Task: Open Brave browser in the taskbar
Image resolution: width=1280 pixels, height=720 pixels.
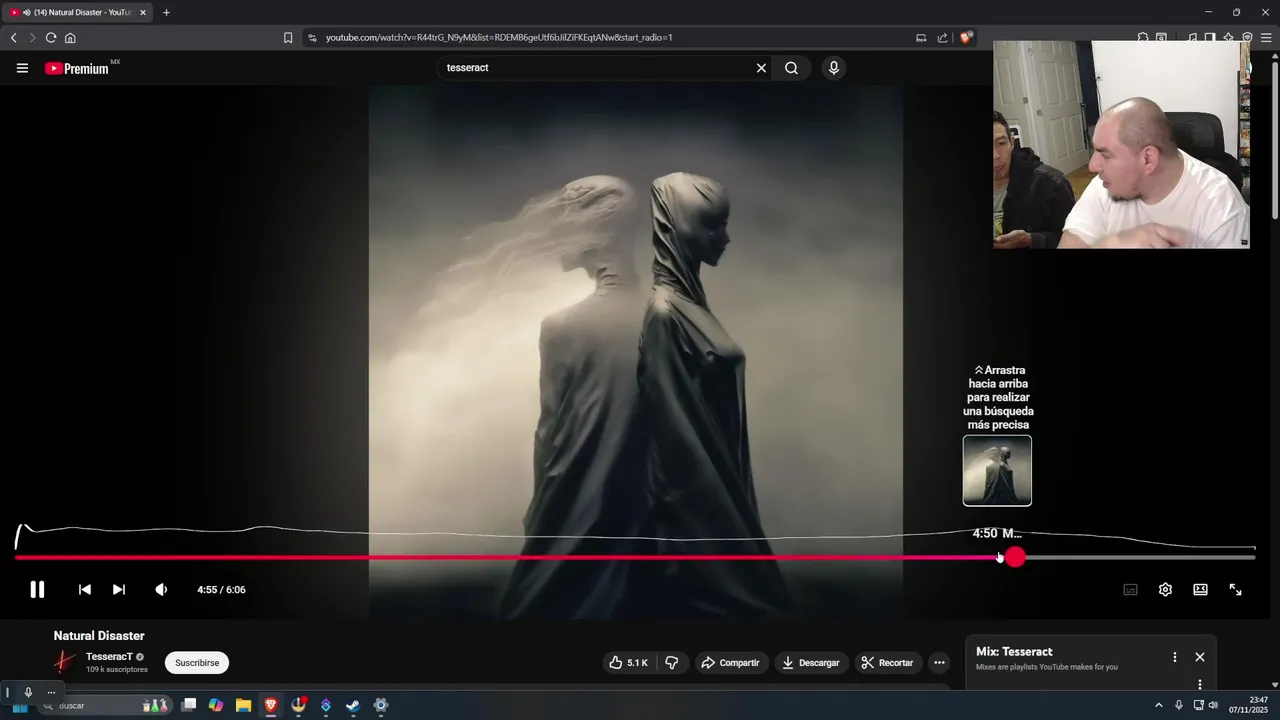Action: coord(270,706)
